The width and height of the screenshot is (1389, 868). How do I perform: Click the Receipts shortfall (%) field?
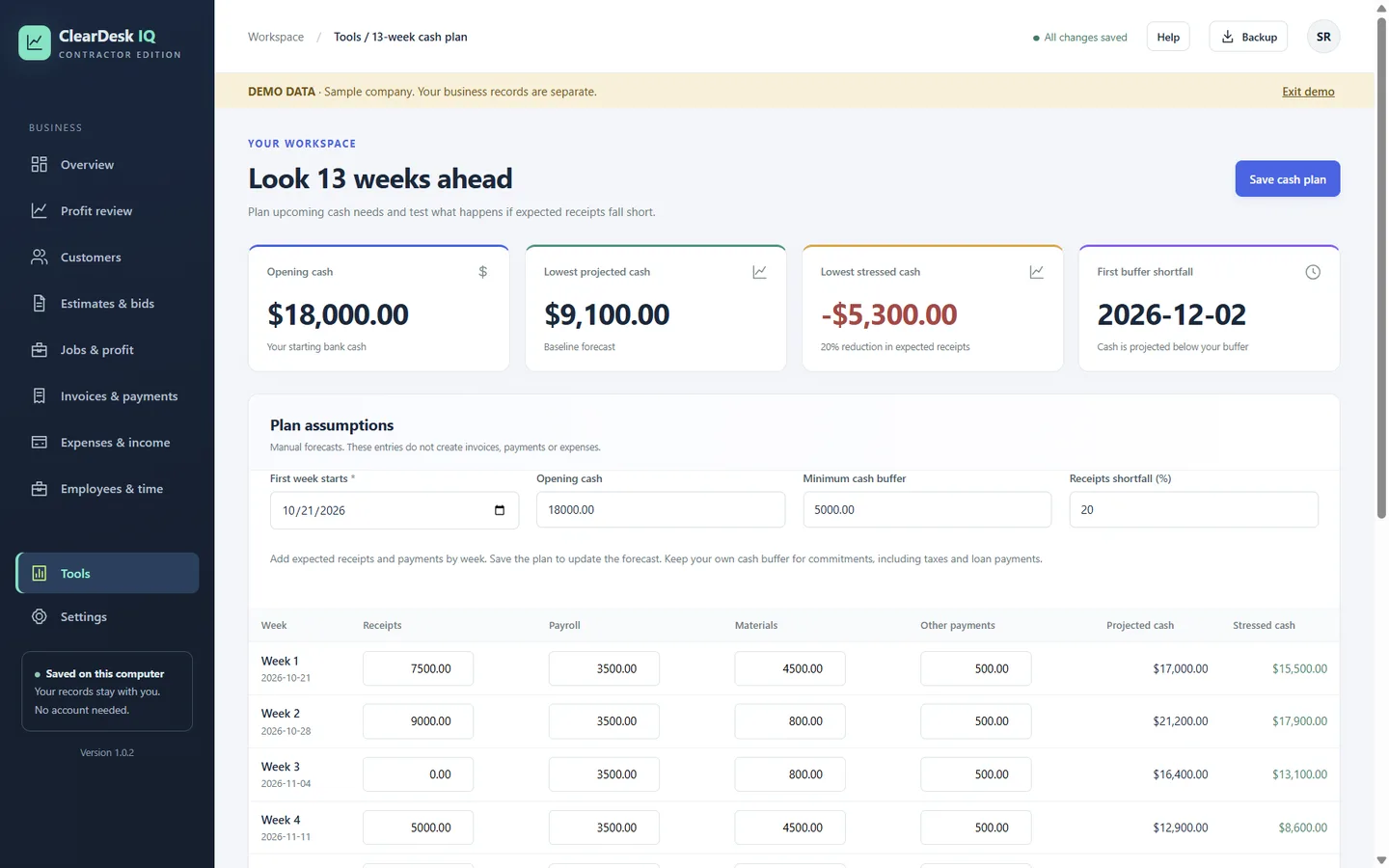click(x=1193, y=509)
